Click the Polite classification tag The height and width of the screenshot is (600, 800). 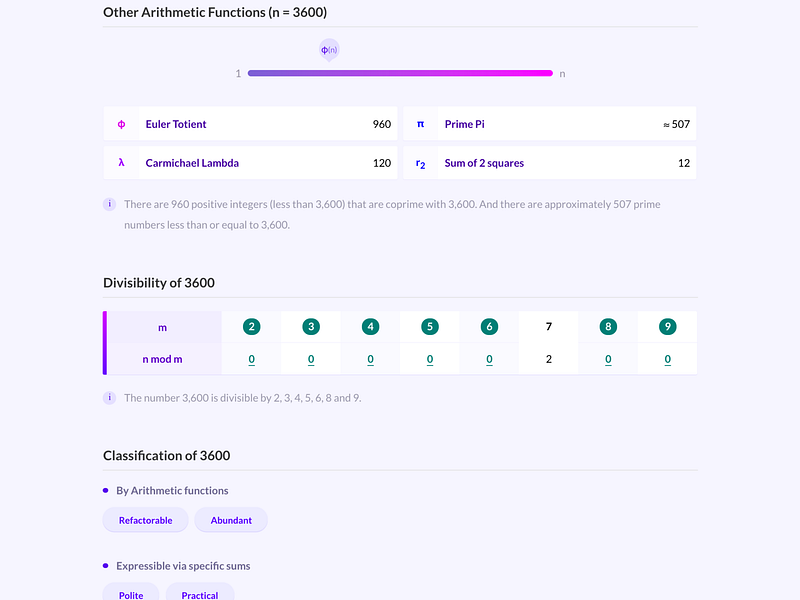[130, 594]
